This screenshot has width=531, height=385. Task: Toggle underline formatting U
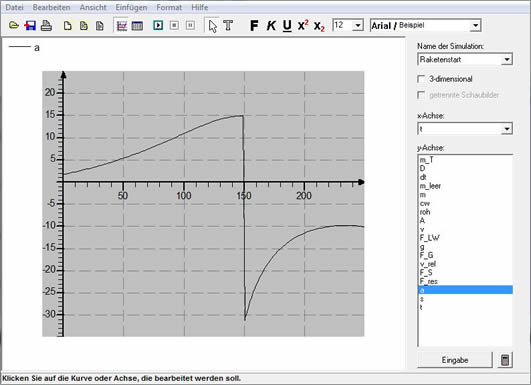pos(287,26)
